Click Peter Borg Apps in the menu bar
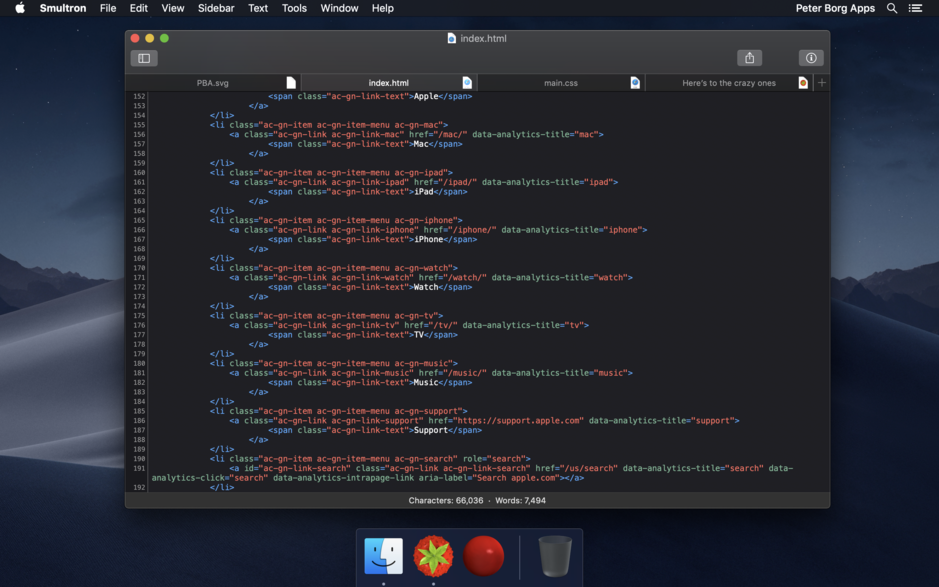This screenshot has width=939, height=587. (835, 8)
